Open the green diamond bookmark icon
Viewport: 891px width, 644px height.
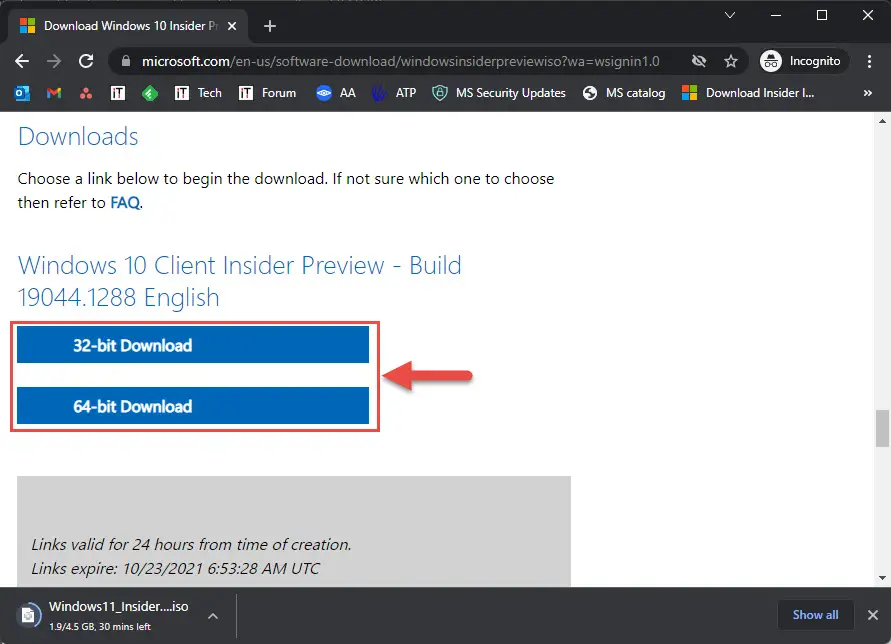click(x=149, y=93)
